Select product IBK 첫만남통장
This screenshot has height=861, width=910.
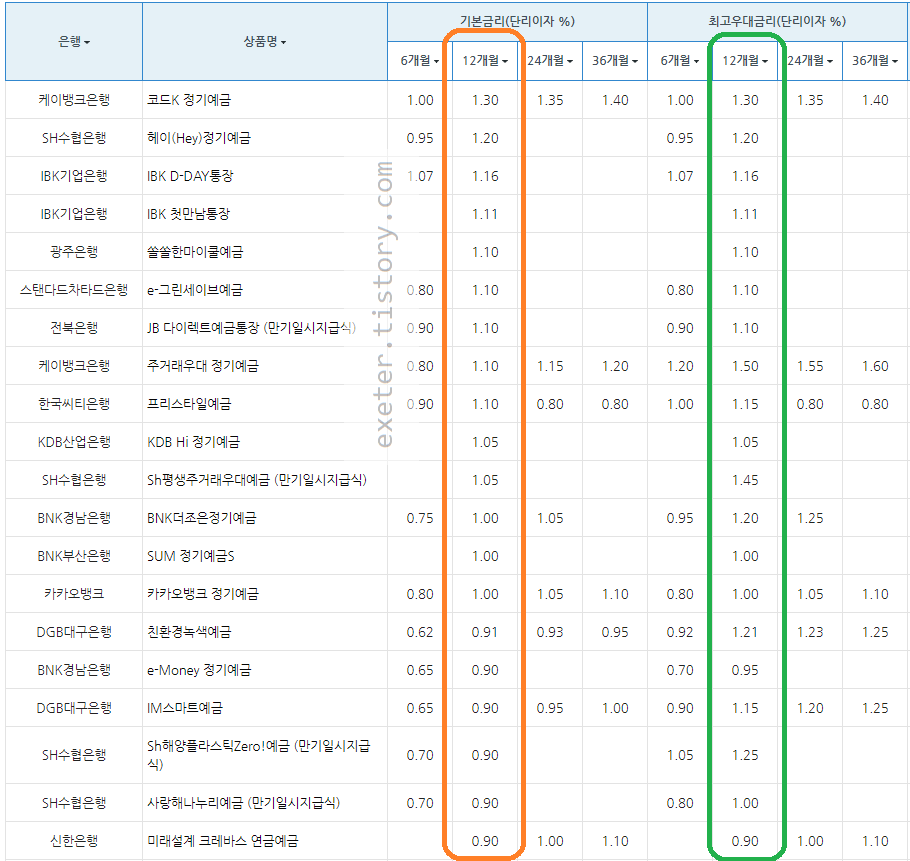point(188,214)
